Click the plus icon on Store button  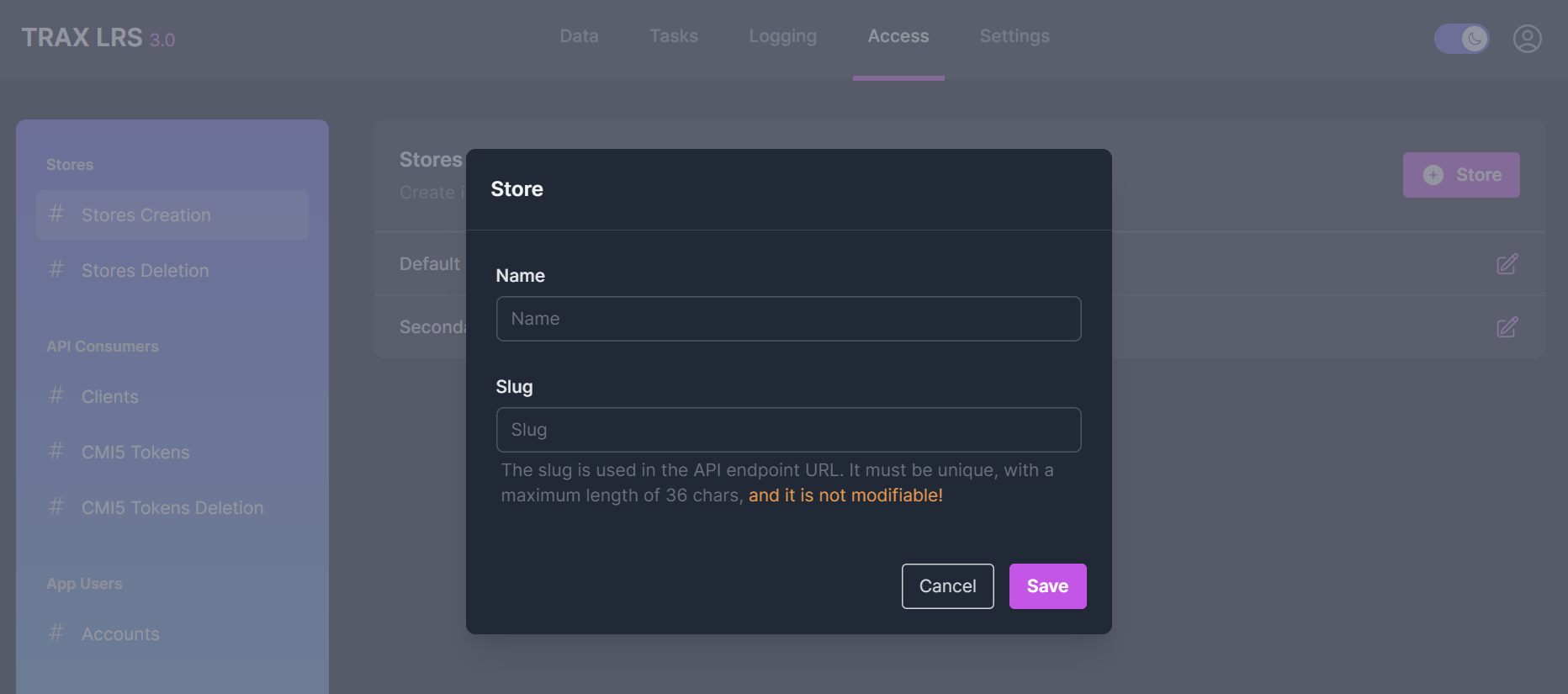pos(1433,175)
